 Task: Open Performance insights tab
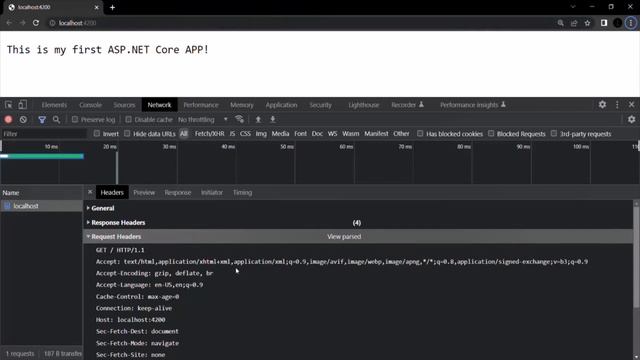473,105
